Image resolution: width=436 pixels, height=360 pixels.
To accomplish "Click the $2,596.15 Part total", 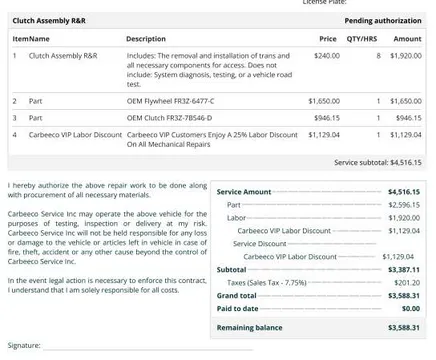I will [x=404, y=205].
